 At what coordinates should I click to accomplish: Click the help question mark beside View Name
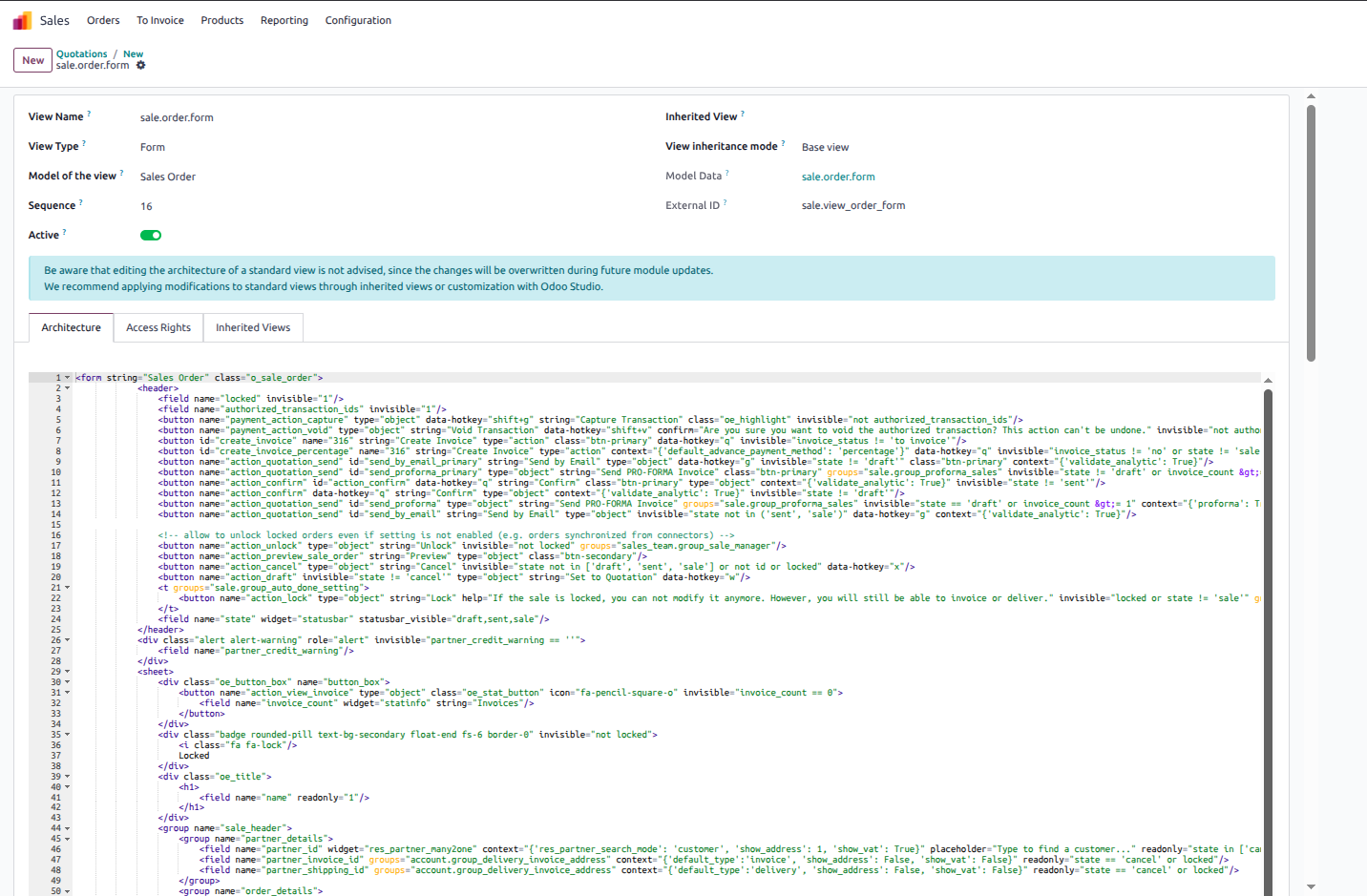point(89,114)
